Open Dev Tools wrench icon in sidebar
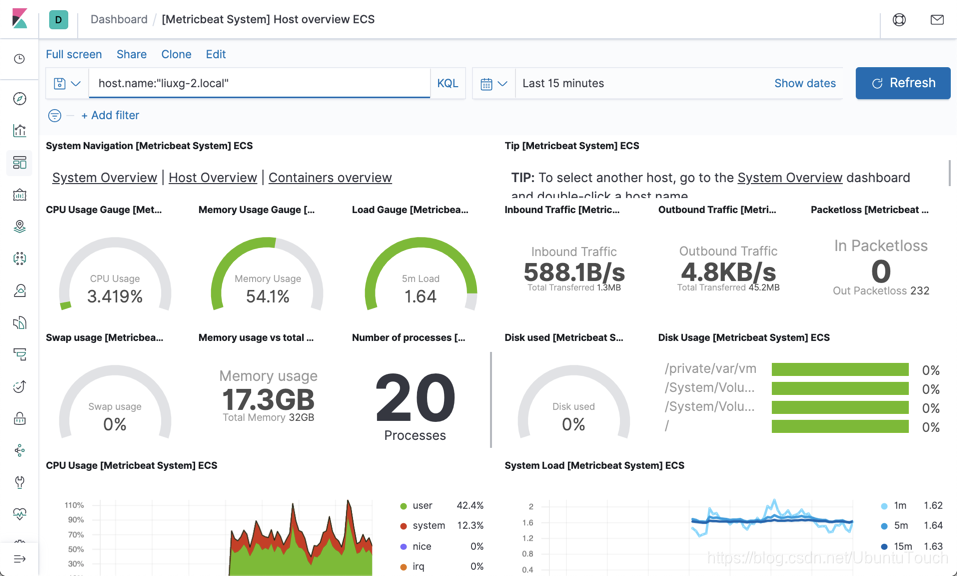Image resolution: width=957 pixels, height=576 pixels. pos(20,482)
